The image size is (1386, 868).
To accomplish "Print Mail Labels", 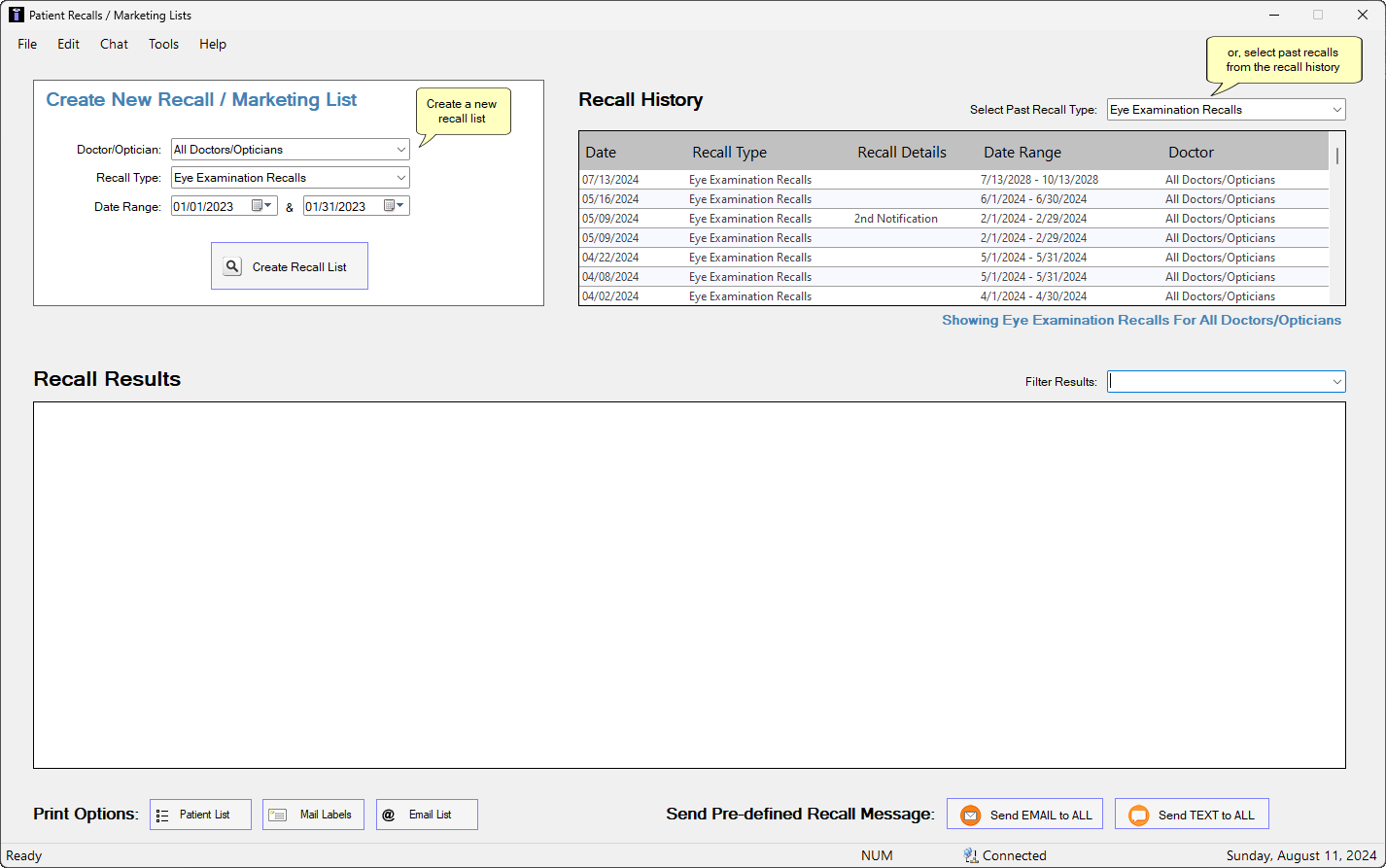I will [313, 815].
